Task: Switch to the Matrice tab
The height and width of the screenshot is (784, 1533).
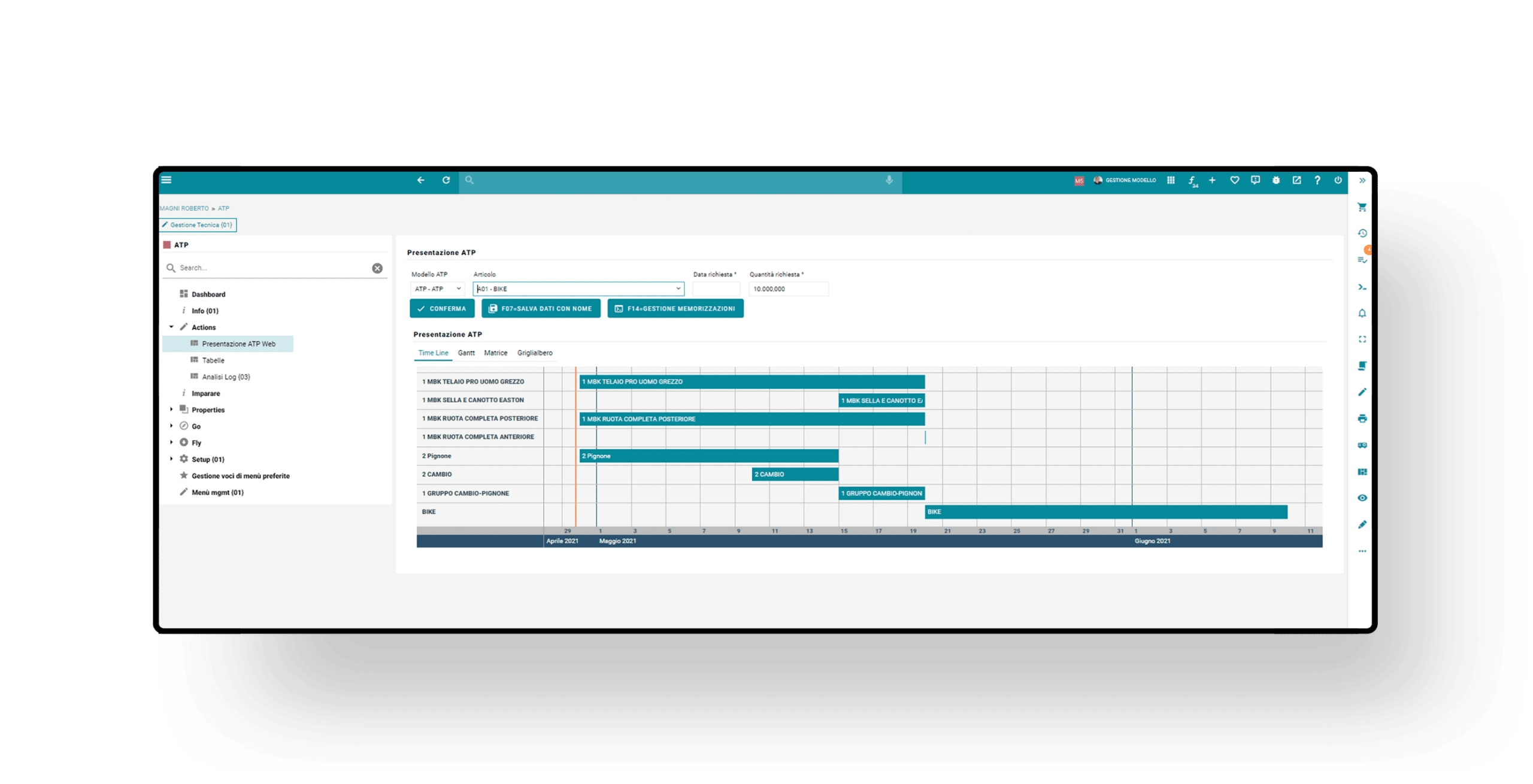Action: click(x=495, y=353)
